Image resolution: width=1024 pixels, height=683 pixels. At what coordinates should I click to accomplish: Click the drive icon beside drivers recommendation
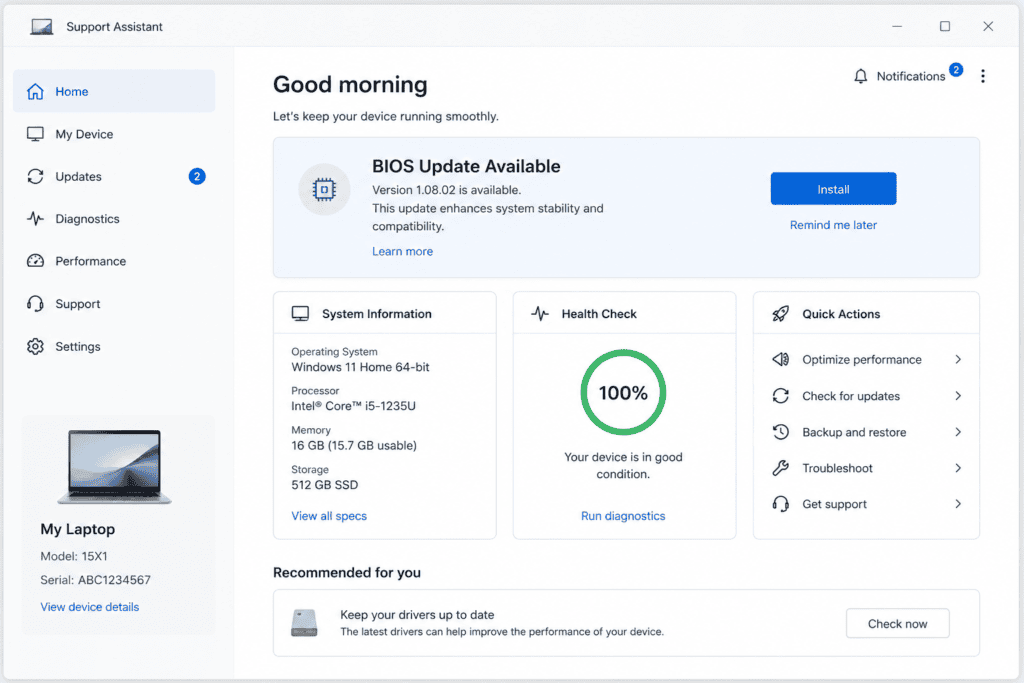coord(304,623)
